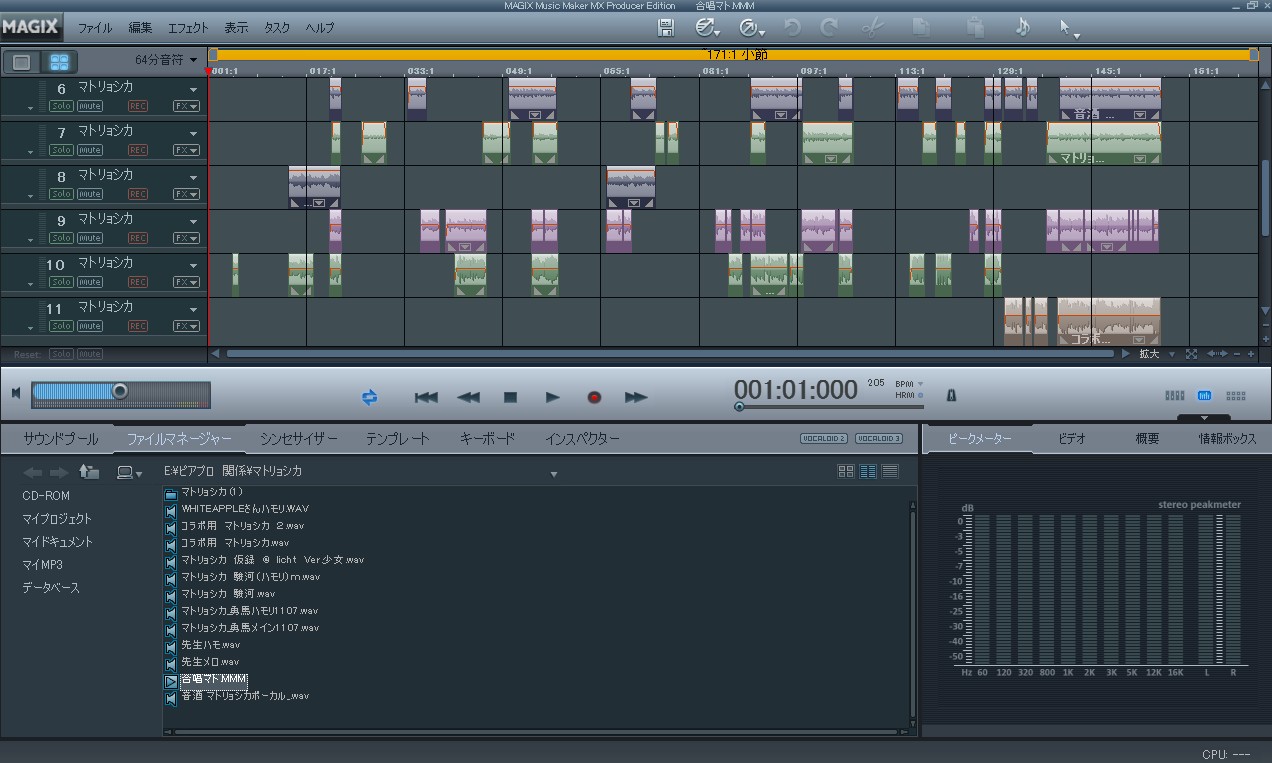1272x763 pixels.
Task: Click the redo arrow icon
Action: click(829, 28)
